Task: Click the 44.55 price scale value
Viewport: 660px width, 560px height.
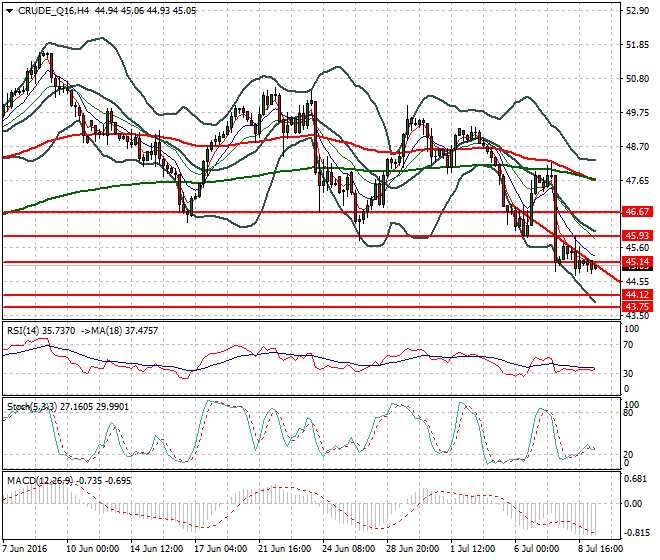Action: pyautogui.click(x=637, y=281)
